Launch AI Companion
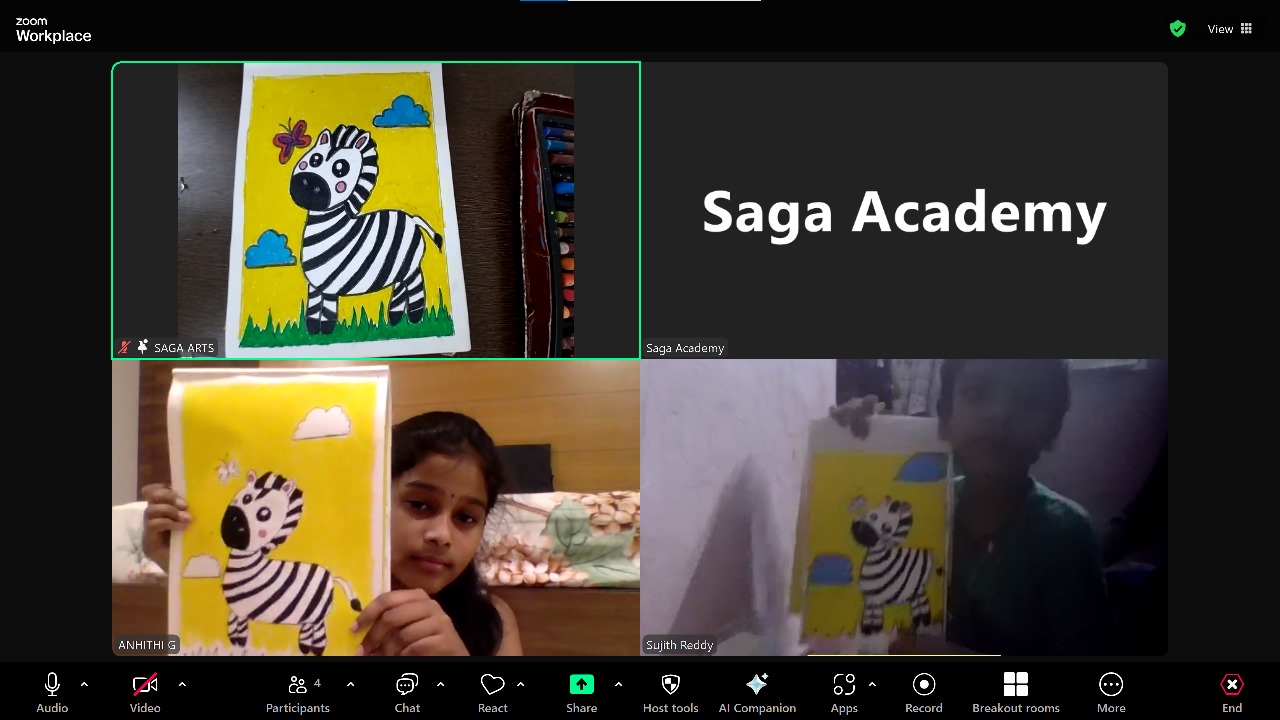The width and height of the screenshot is (1280, 720). tap(757, 693)
